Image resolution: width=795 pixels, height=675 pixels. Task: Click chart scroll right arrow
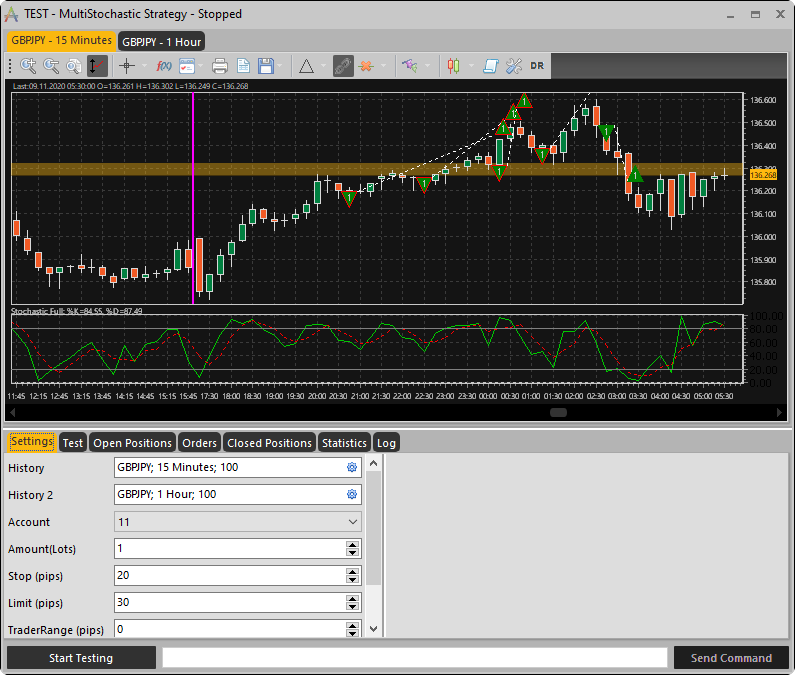[x=780, y=412]
